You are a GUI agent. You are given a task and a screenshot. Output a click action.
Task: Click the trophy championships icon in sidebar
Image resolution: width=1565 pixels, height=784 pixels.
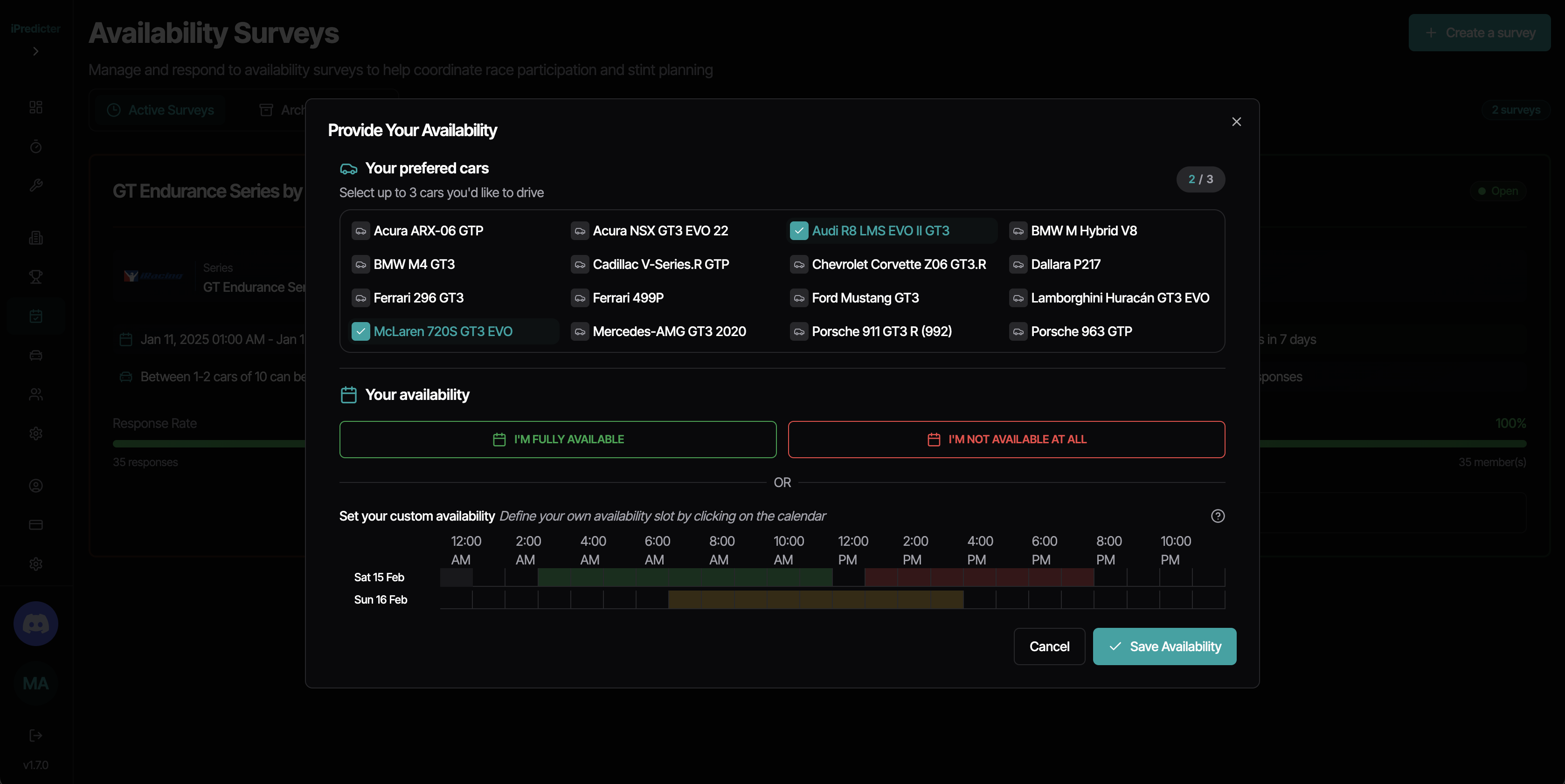(35, 277)
